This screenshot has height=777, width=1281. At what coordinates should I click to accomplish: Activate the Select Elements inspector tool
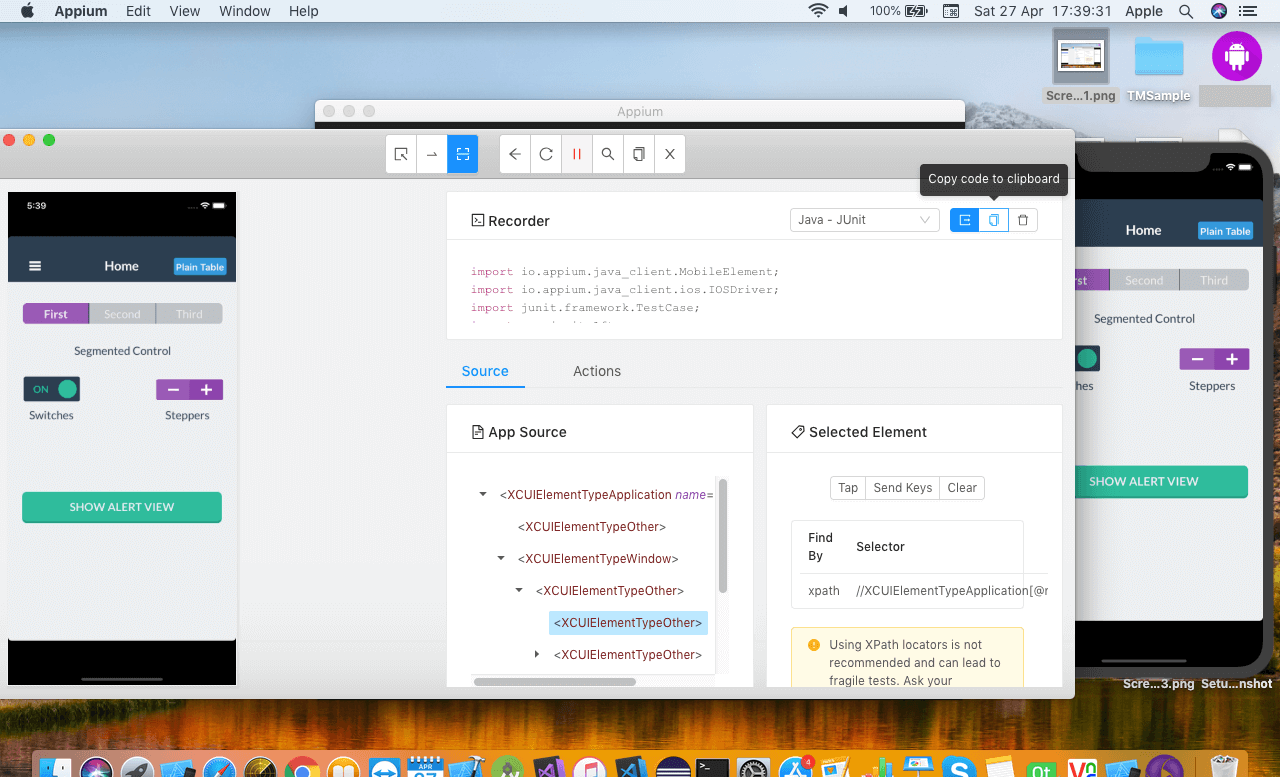pyautogui.click(x=401, y=154)
